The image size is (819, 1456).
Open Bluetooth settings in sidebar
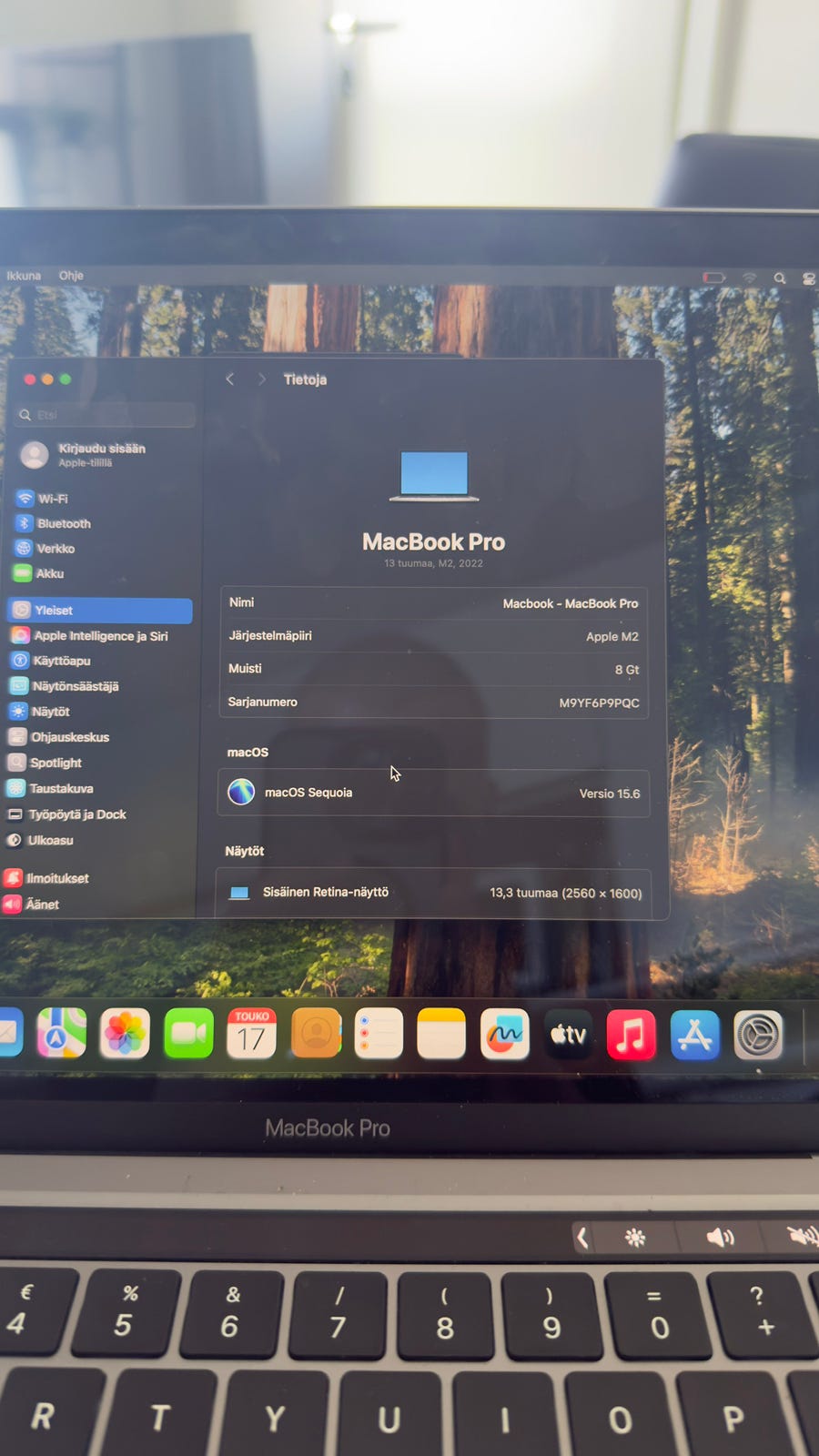[x=54, y=523]
